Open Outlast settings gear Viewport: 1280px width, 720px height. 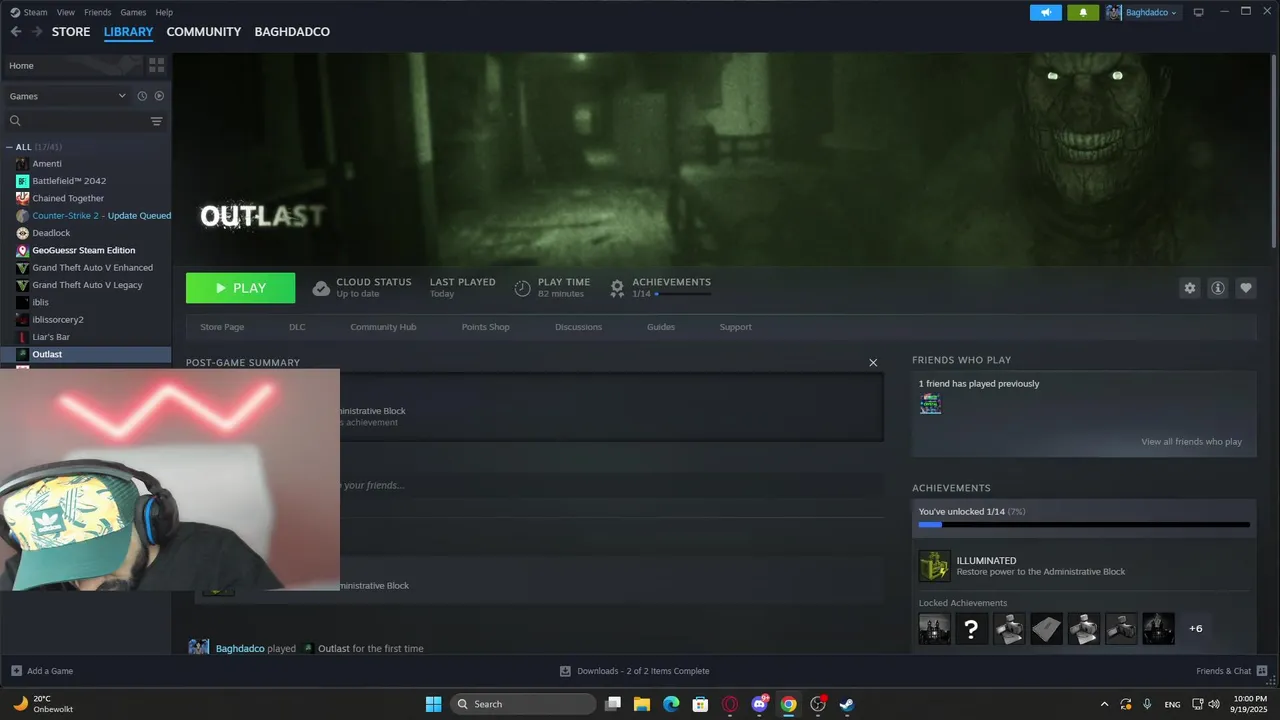pos(1190,288)
